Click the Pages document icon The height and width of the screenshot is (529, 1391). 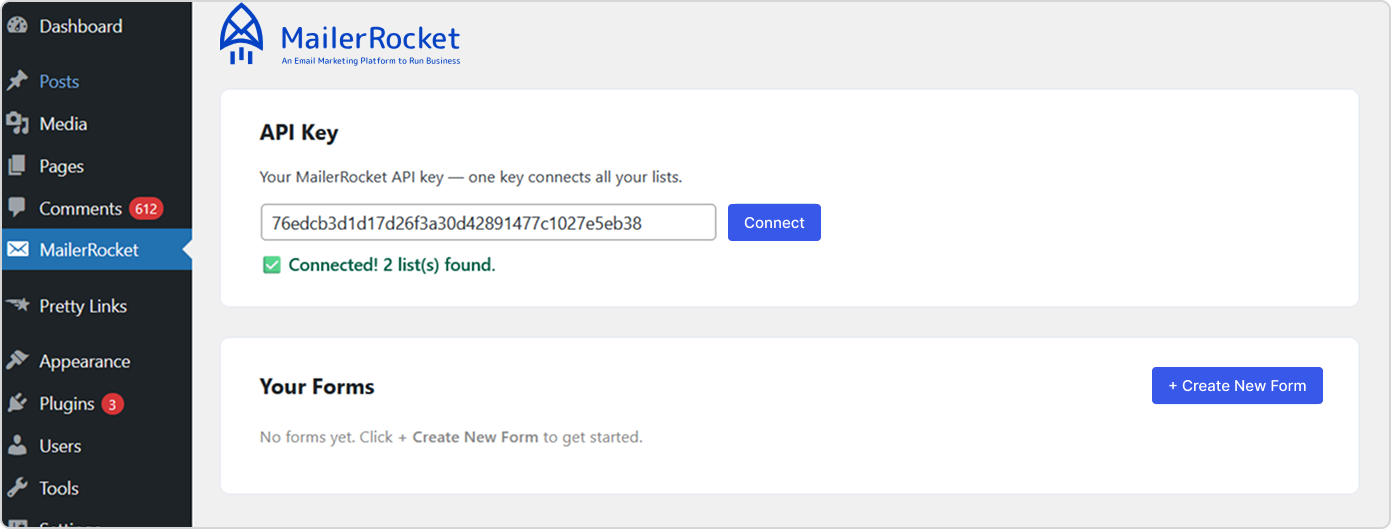pyautogui.click(x=17, y=166)
